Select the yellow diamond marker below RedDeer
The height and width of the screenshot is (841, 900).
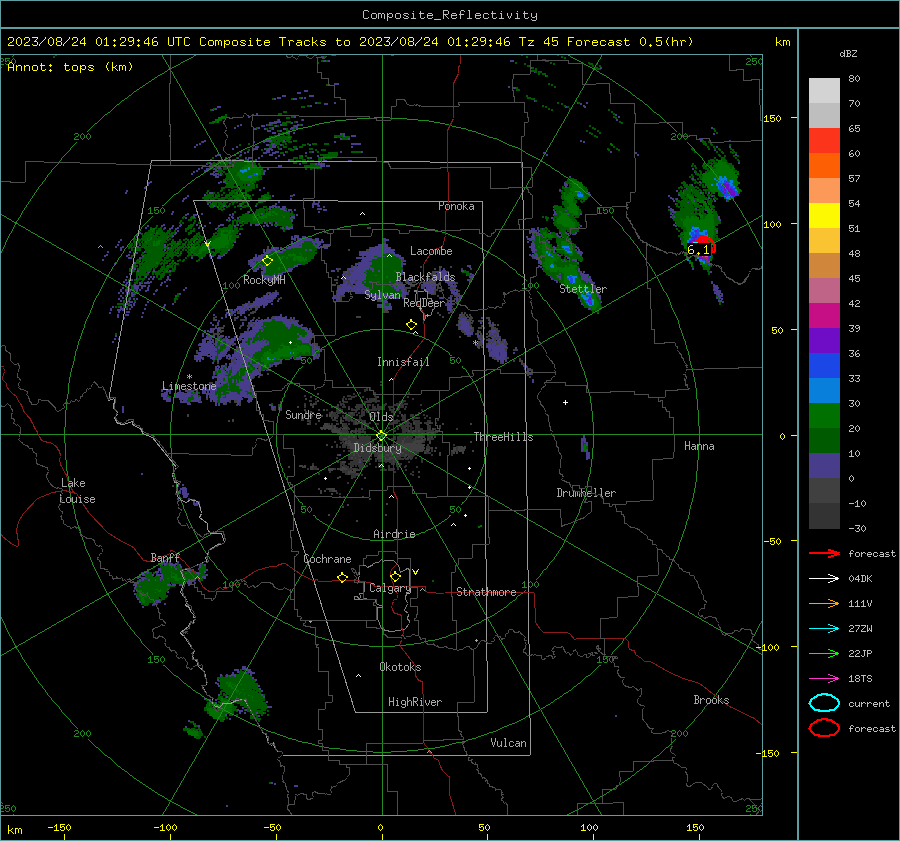[x=411, y=325]
